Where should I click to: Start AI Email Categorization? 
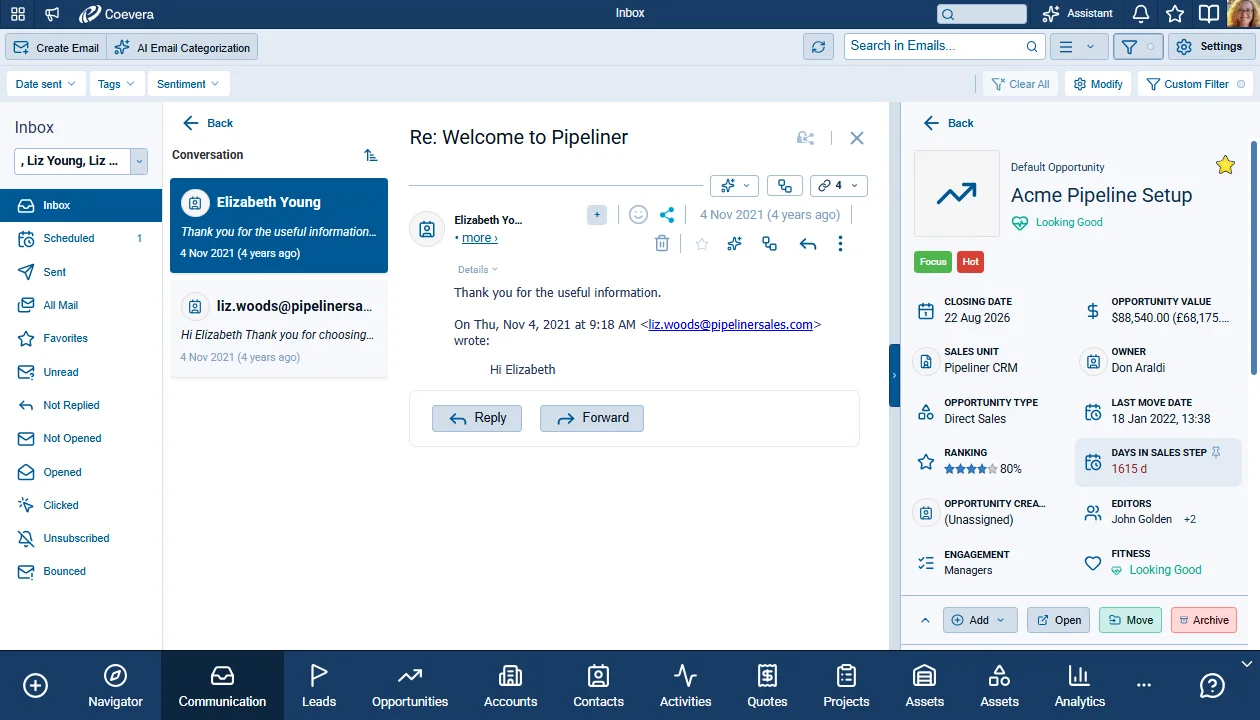(182, 47)
